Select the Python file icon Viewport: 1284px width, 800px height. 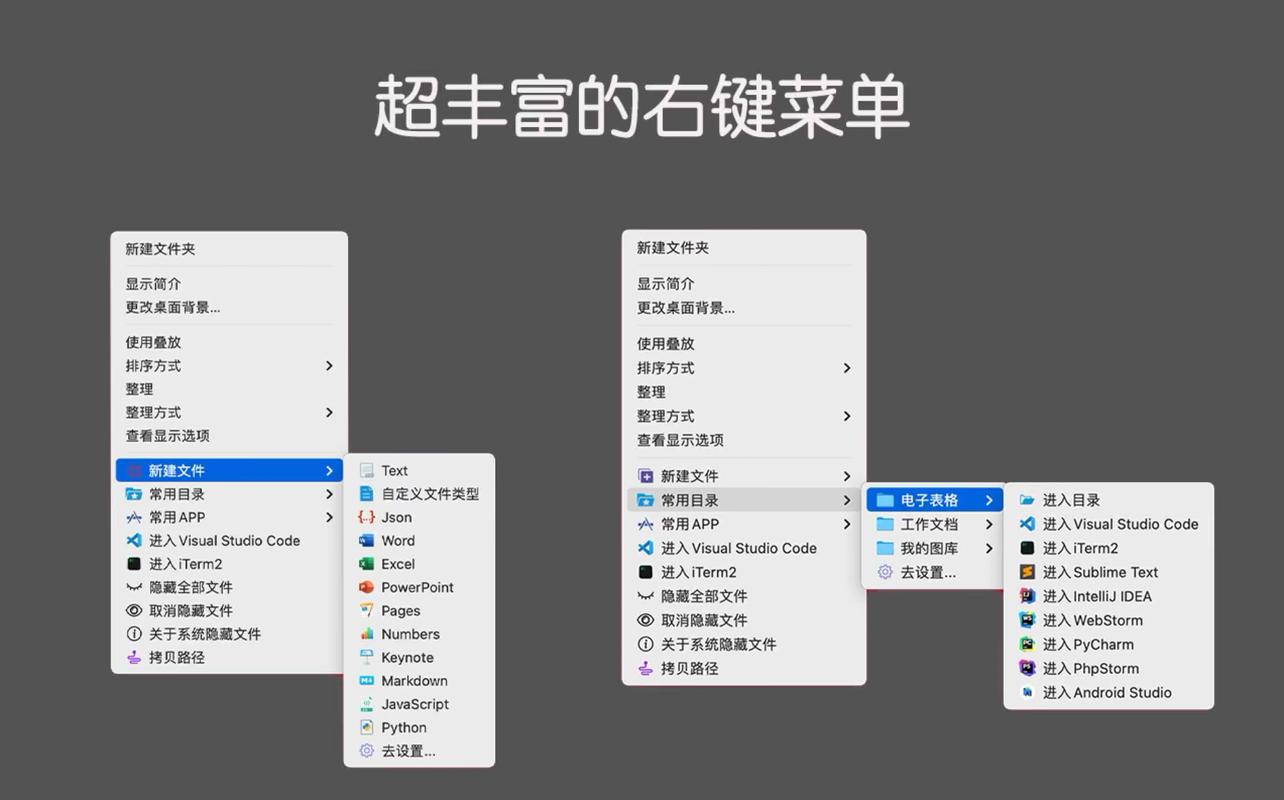(x=367, y=727)
